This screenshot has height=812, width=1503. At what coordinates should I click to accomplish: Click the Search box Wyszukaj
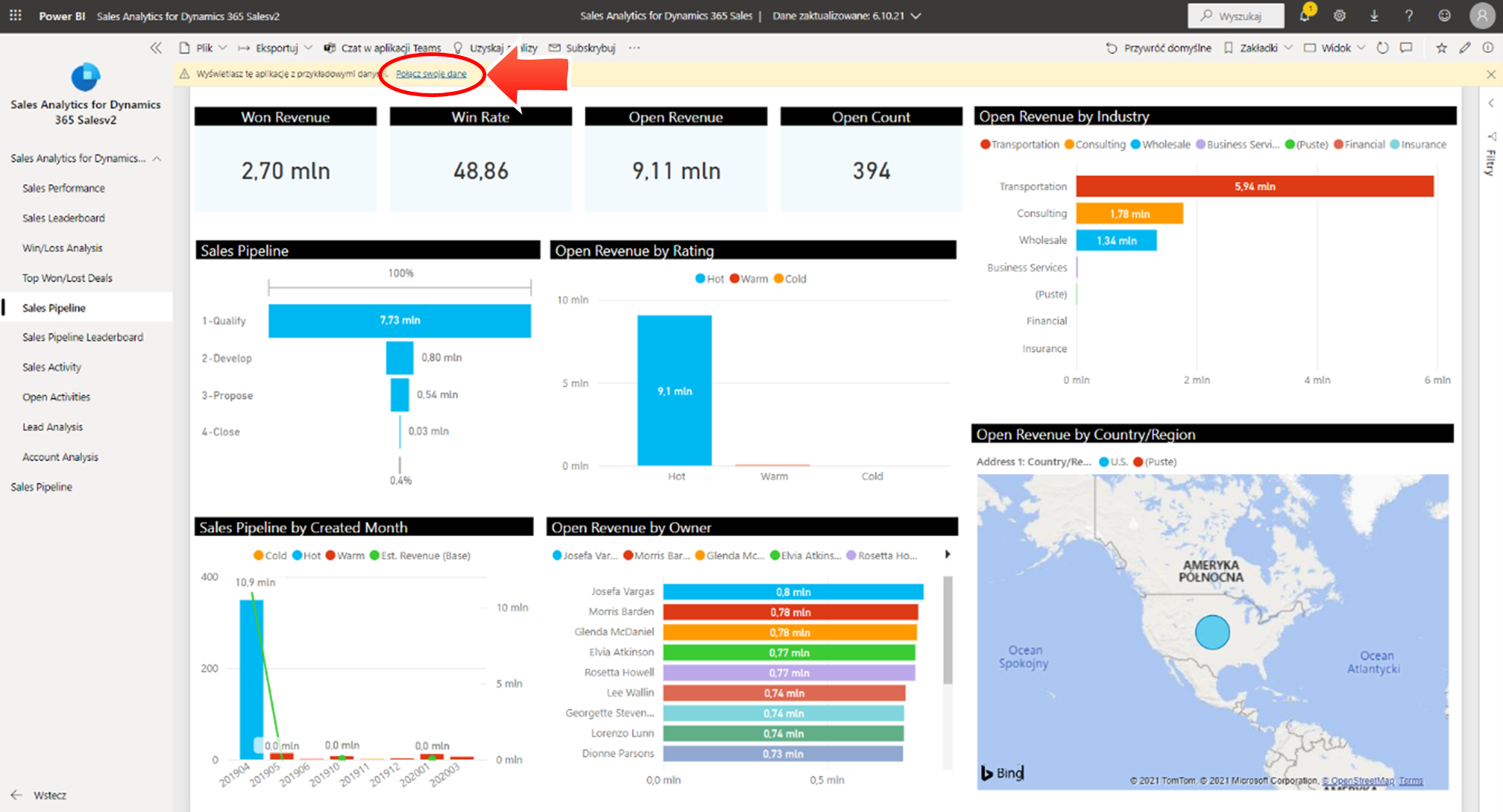point(1235,16)
